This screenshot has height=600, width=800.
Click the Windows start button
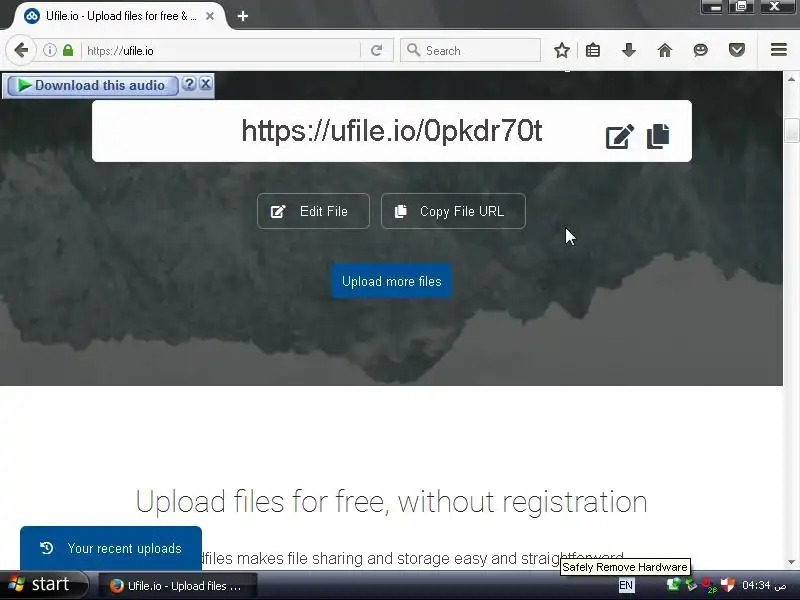(44, 585)
